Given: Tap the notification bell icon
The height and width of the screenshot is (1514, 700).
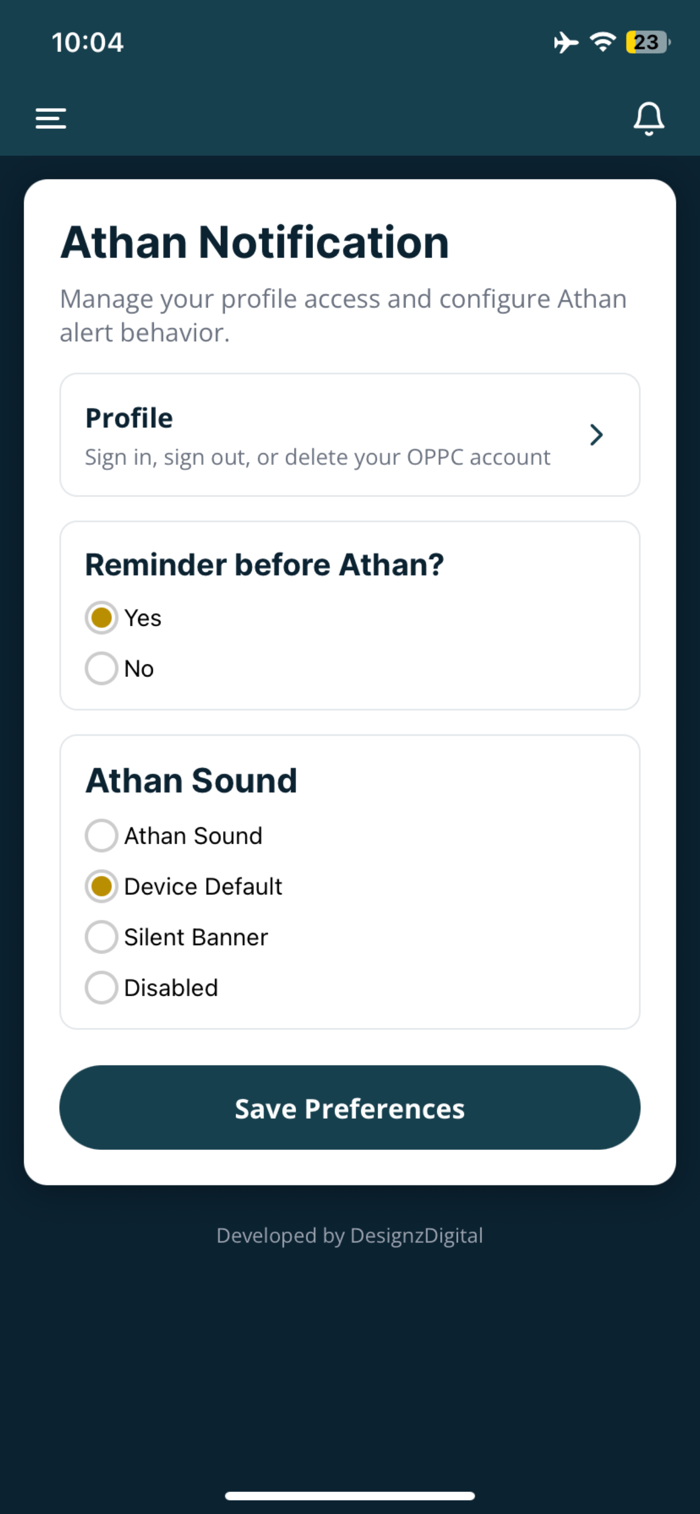Looking at the screenshot, I should (x=649, y=118).
